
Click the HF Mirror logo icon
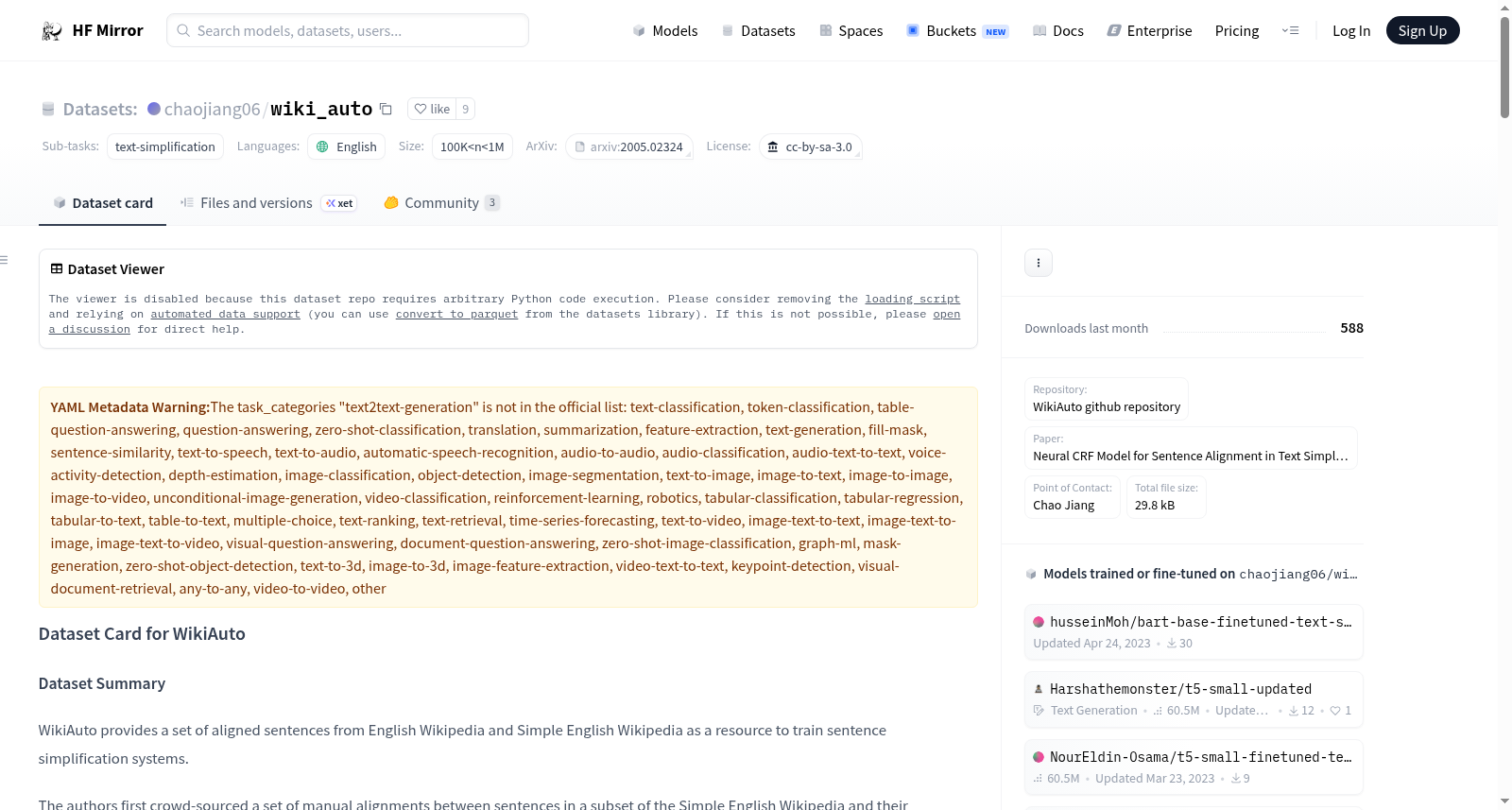[52, 31]
